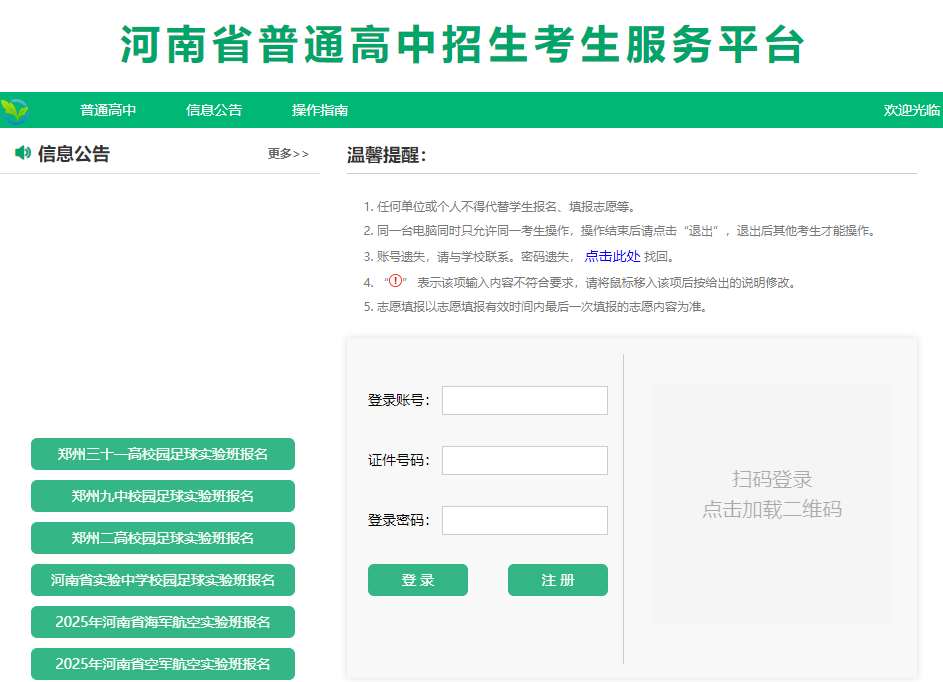The image size is (943, 682).
Task: Focus the 证件号码 input field
Action: pos(524,460)
